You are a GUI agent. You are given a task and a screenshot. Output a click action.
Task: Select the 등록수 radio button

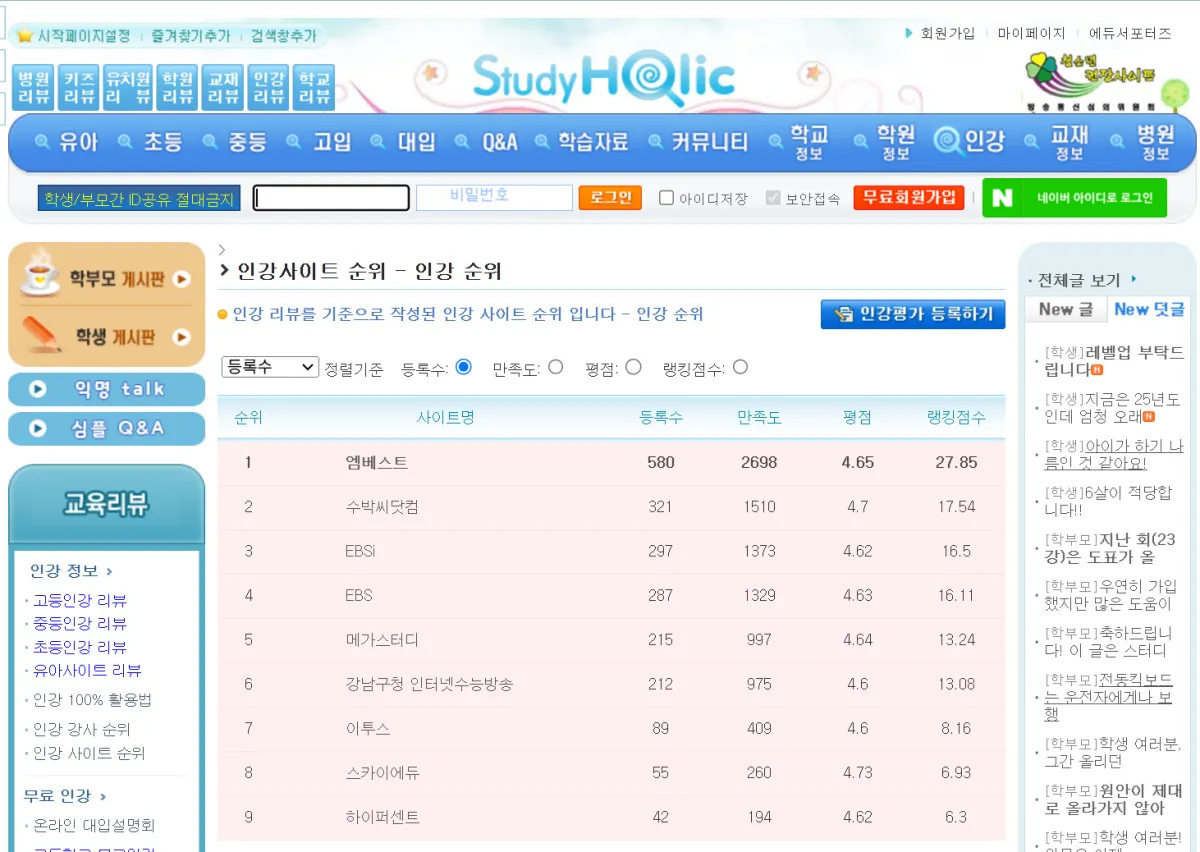tap(464, 367)
